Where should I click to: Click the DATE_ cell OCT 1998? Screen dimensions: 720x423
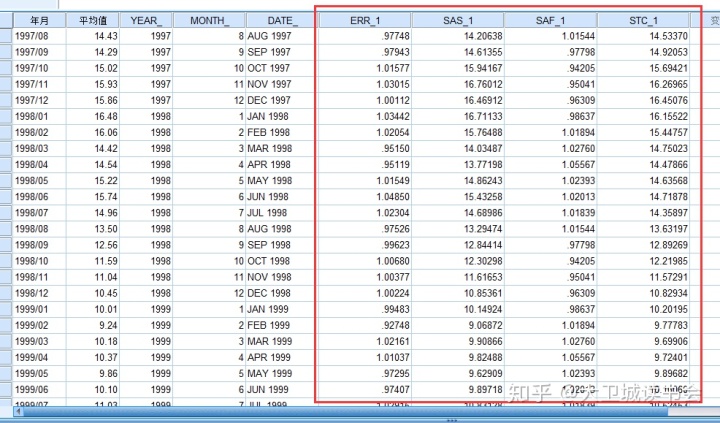pos(282,261)
